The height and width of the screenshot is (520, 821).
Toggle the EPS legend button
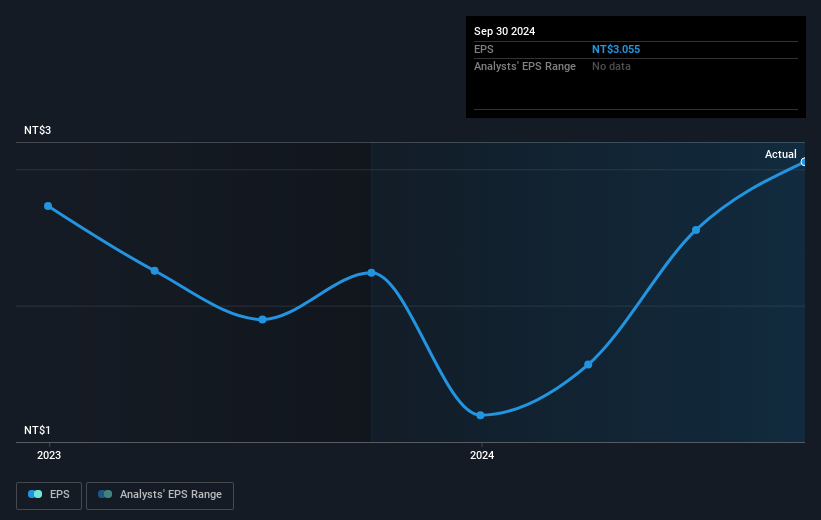tap(49, 495)
